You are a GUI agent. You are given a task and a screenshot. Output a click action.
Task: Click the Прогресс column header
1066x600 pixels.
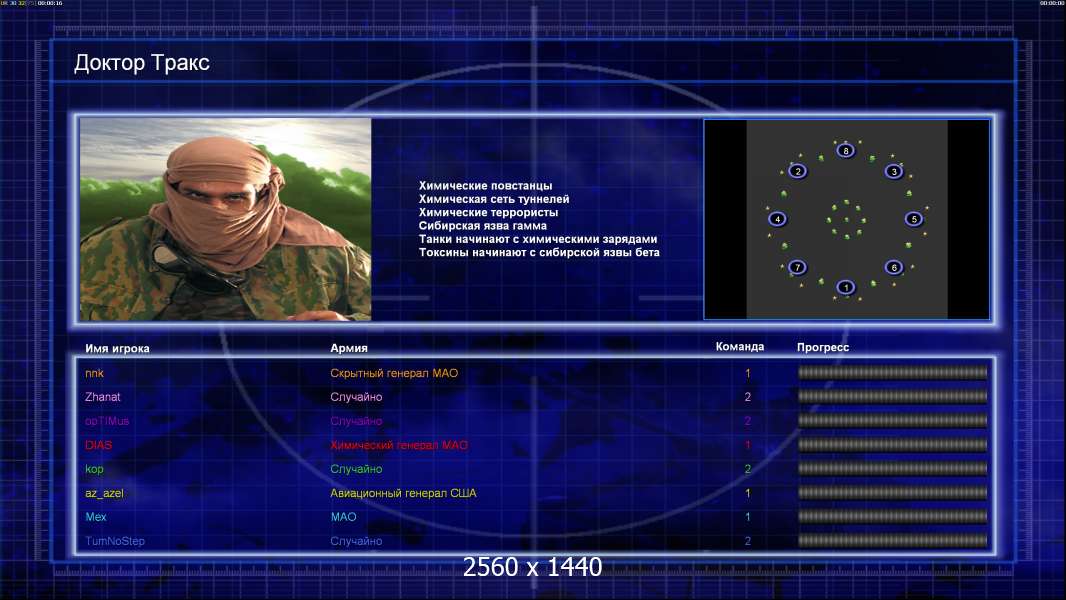click(823, 347)
